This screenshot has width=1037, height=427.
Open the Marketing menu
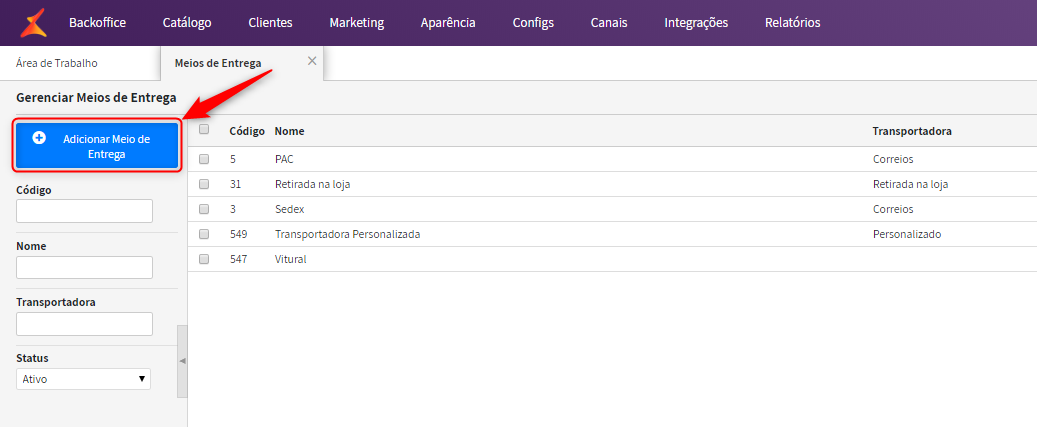(x=356, y=22)
